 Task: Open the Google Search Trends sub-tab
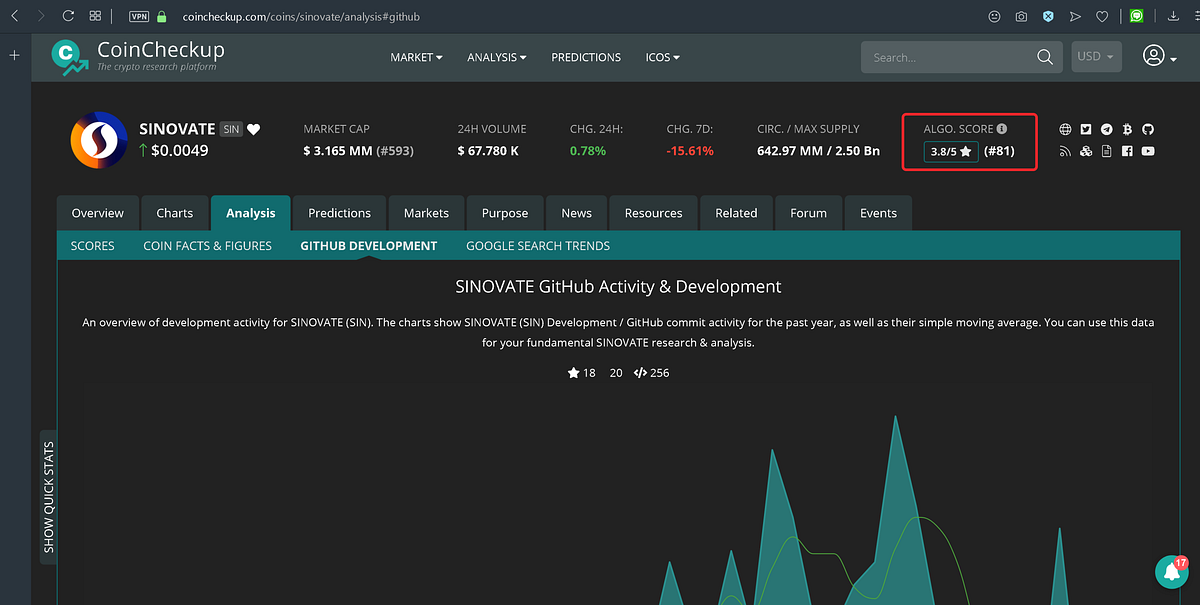click(x=538, y=245)
